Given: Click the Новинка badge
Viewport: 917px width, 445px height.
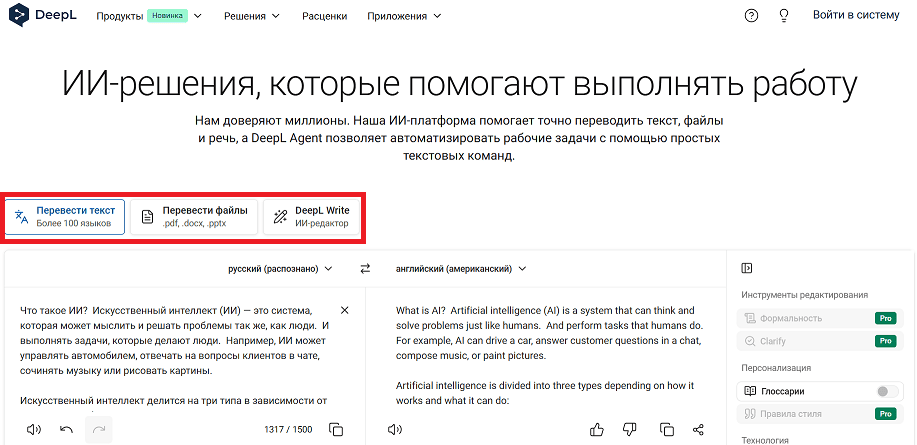Looking at the screenshot, I should click(x=167, y=16).
